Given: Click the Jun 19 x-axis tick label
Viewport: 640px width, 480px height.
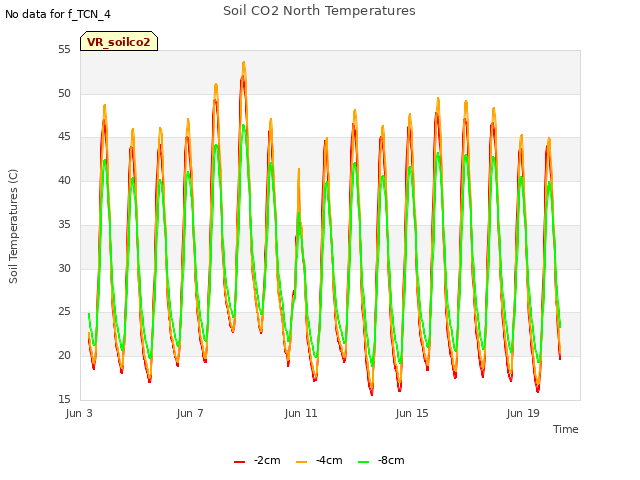Looking at the screenshot, I should (523, 413).
